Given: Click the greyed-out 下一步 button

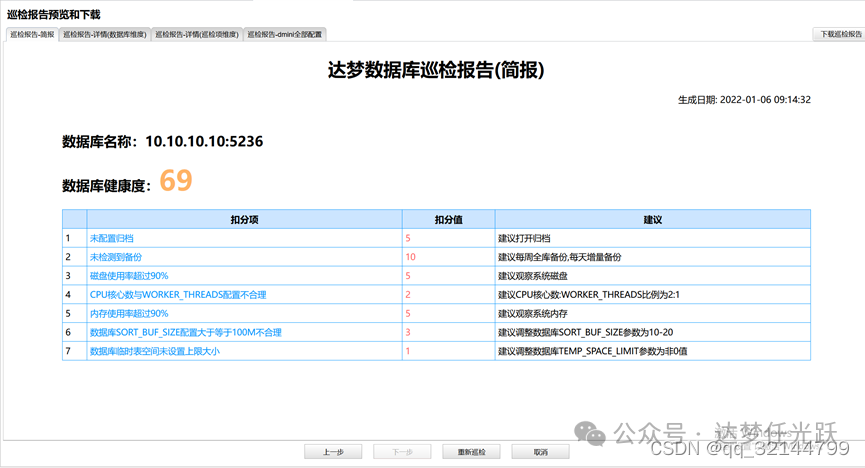Looking at the screenshot, I should (x=402, y=452).
